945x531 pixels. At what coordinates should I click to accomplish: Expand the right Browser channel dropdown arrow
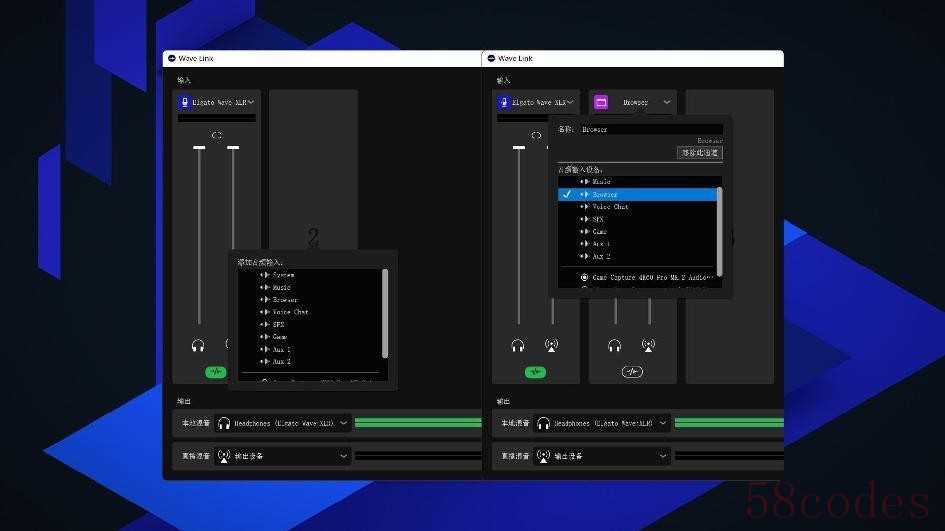(667, 102)
